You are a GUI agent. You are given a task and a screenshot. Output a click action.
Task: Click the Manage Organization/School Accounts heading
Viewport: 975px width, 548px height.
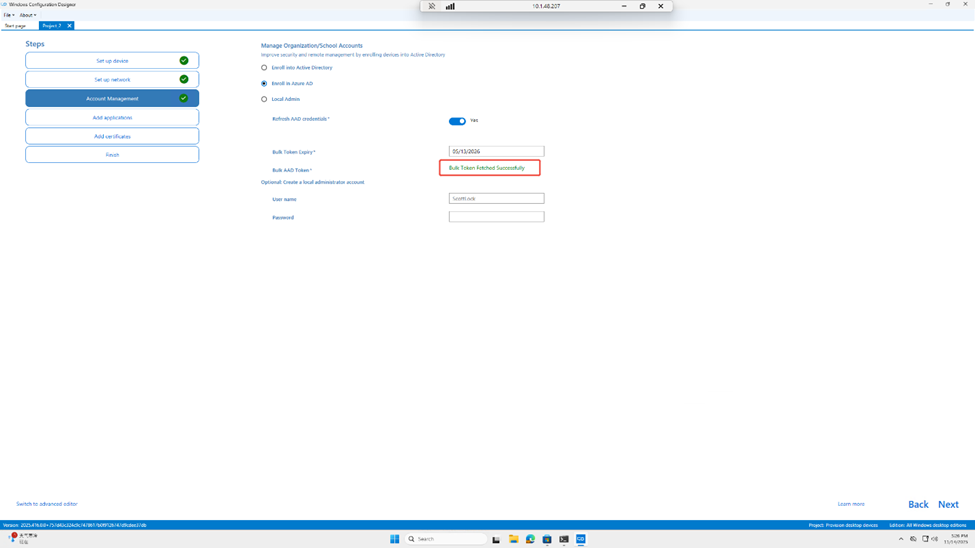pos(312,45)
